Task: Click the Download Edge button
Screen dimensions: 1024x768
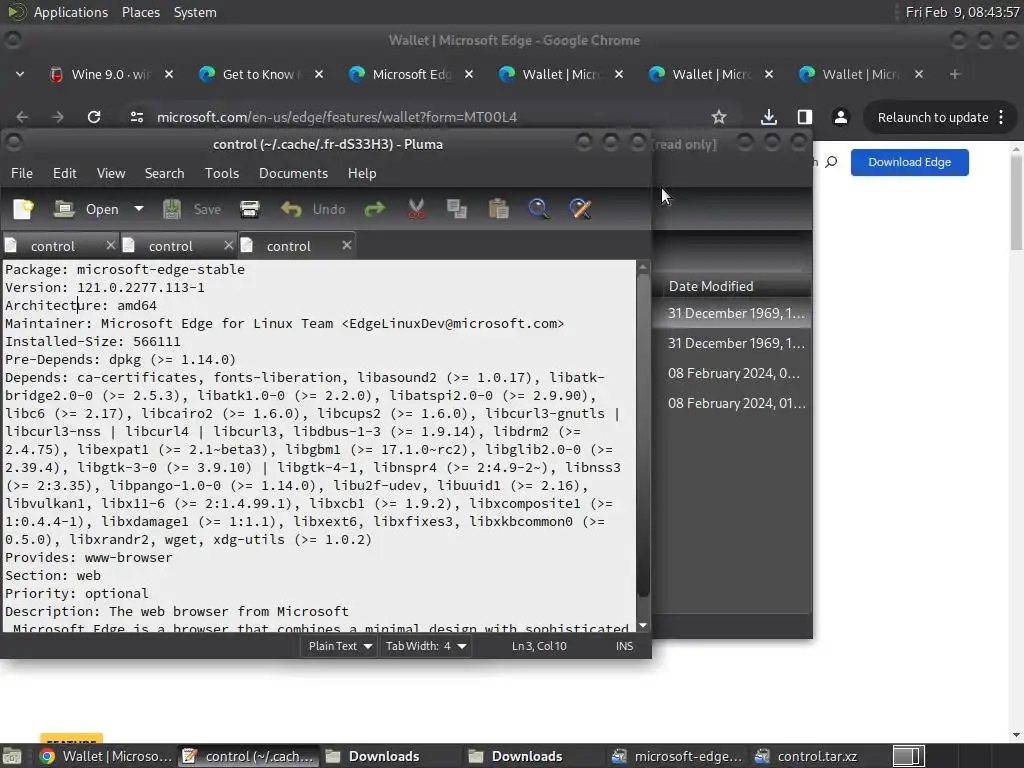Action: [909, 162]
